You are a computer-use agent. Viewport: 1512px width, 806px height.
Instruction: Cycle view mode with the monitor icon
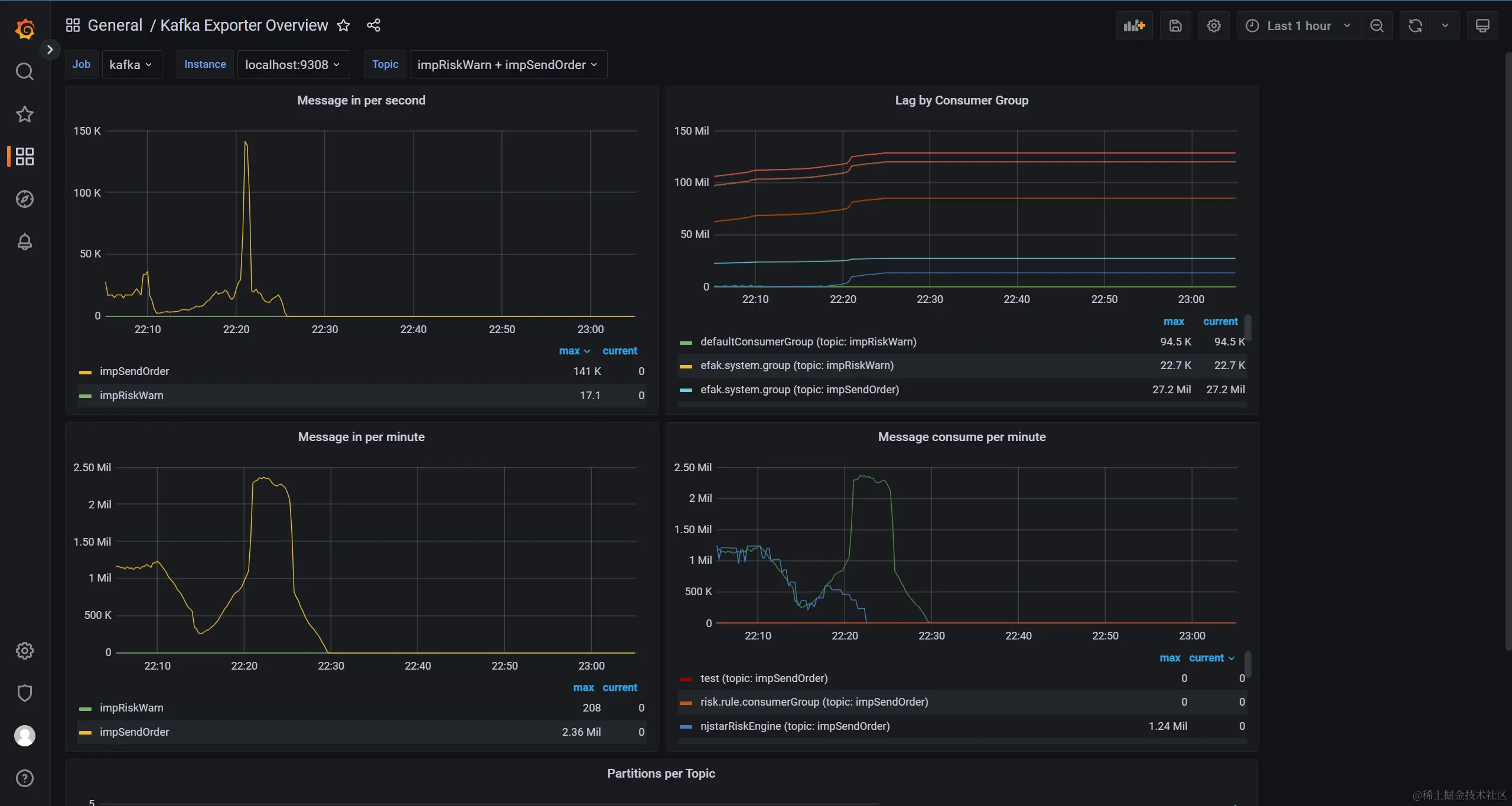tap(1482, 26)
